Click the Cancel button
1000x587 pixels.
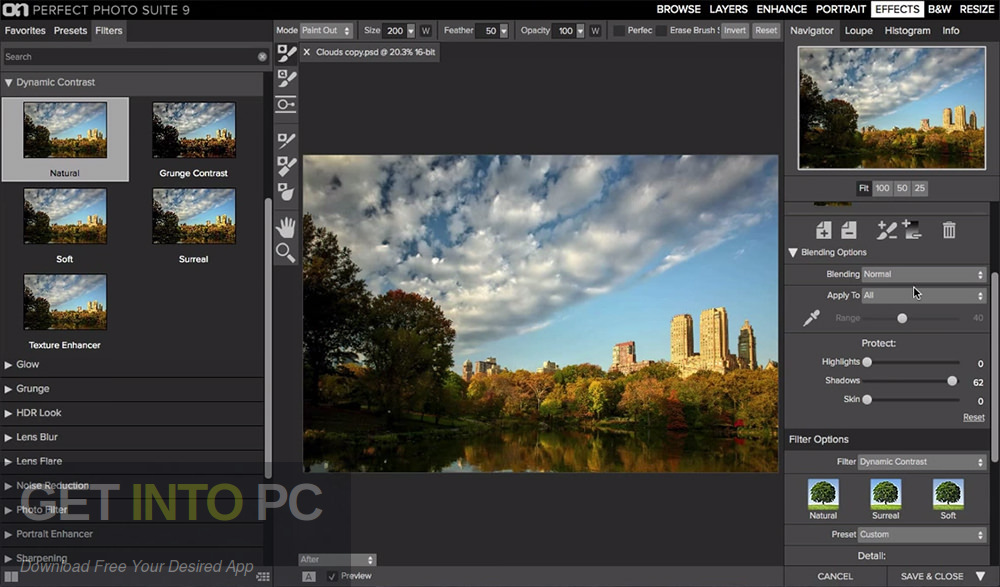(835, 576)
